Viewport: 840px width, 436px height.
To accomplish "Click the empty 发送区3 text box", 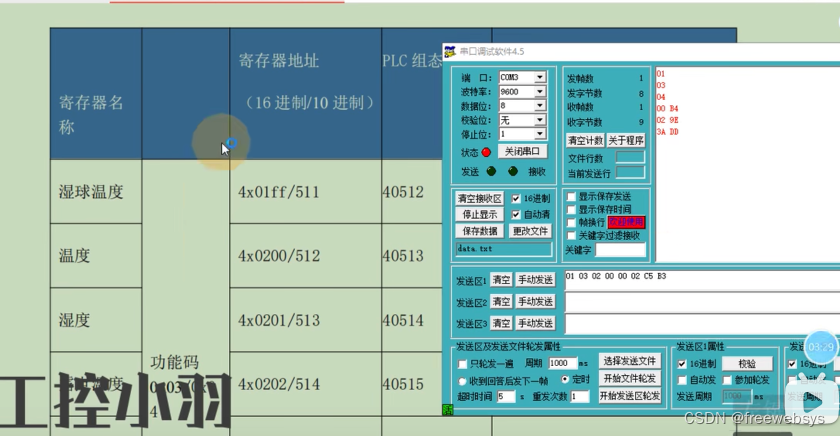I will [702, 324].
